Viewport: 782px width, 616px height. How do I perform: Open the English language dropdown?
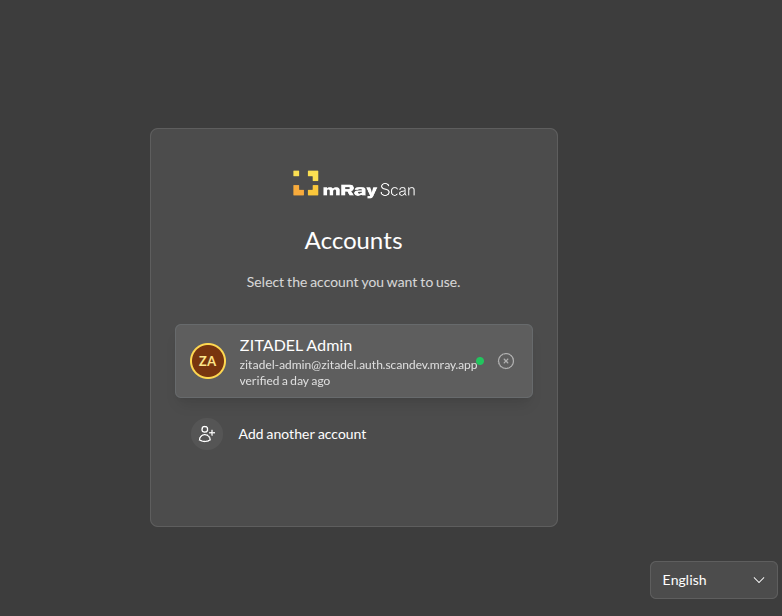pos(714,580)
